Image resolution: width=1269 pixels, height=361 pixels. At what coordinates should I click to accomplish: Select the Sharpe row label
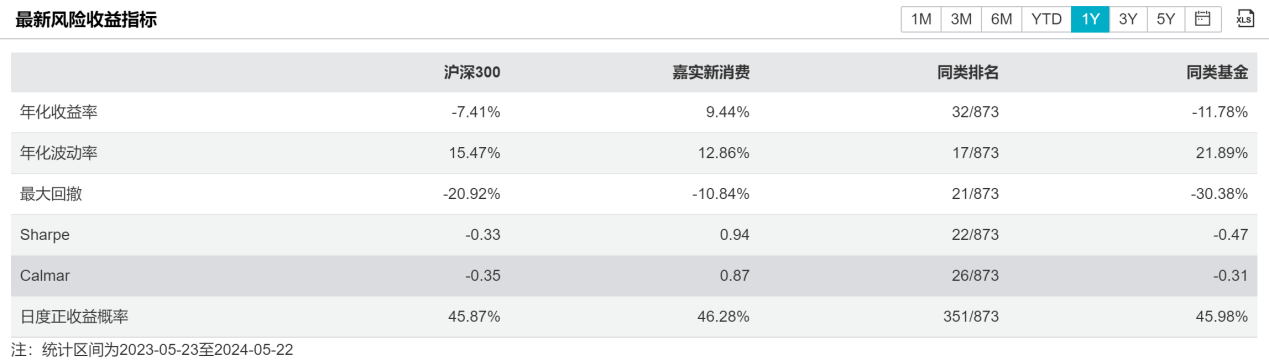coord(45,235)
